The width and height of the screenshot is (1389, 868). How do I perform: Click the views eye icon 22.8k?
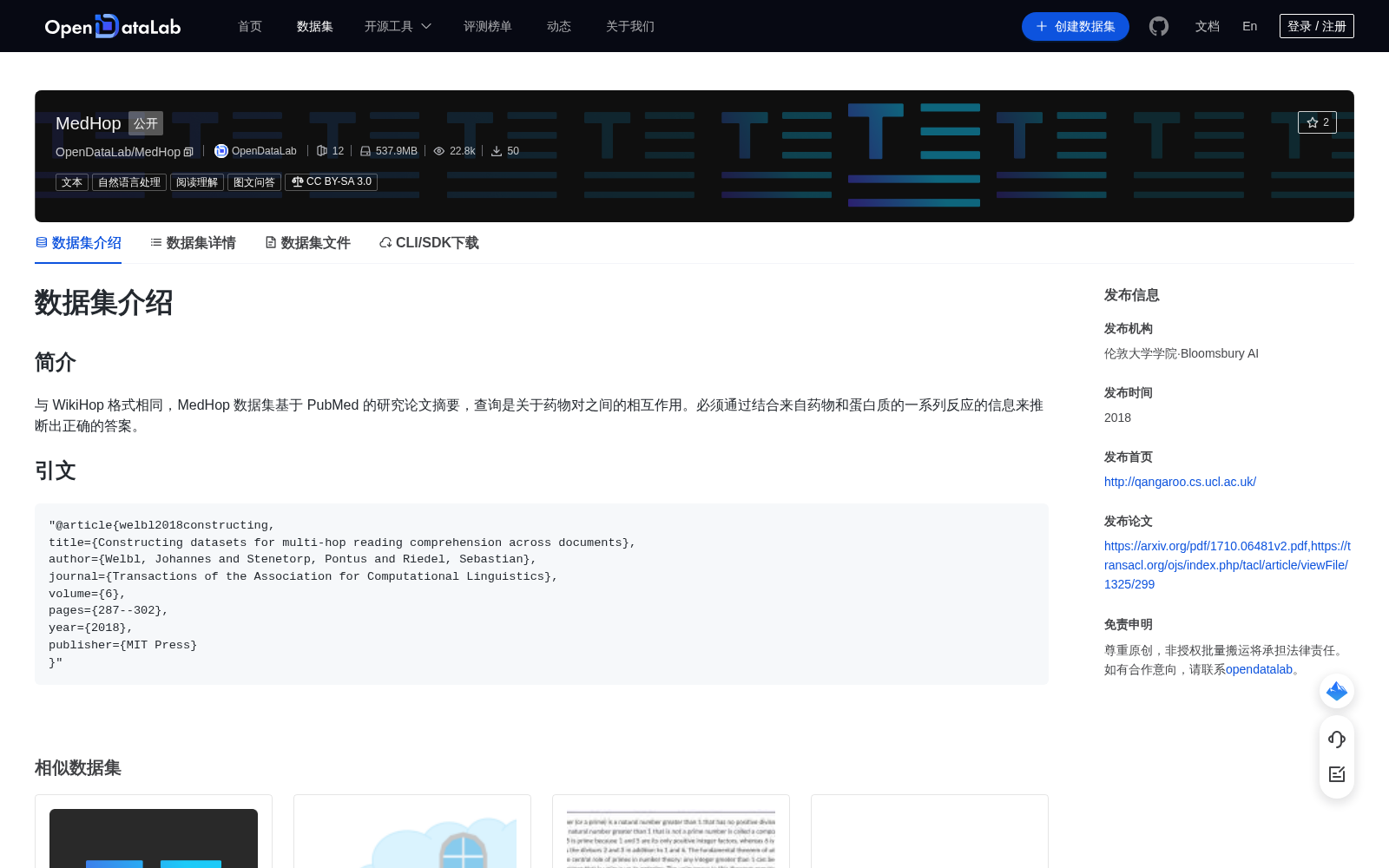pyautogui.click(x=439, y=151)
